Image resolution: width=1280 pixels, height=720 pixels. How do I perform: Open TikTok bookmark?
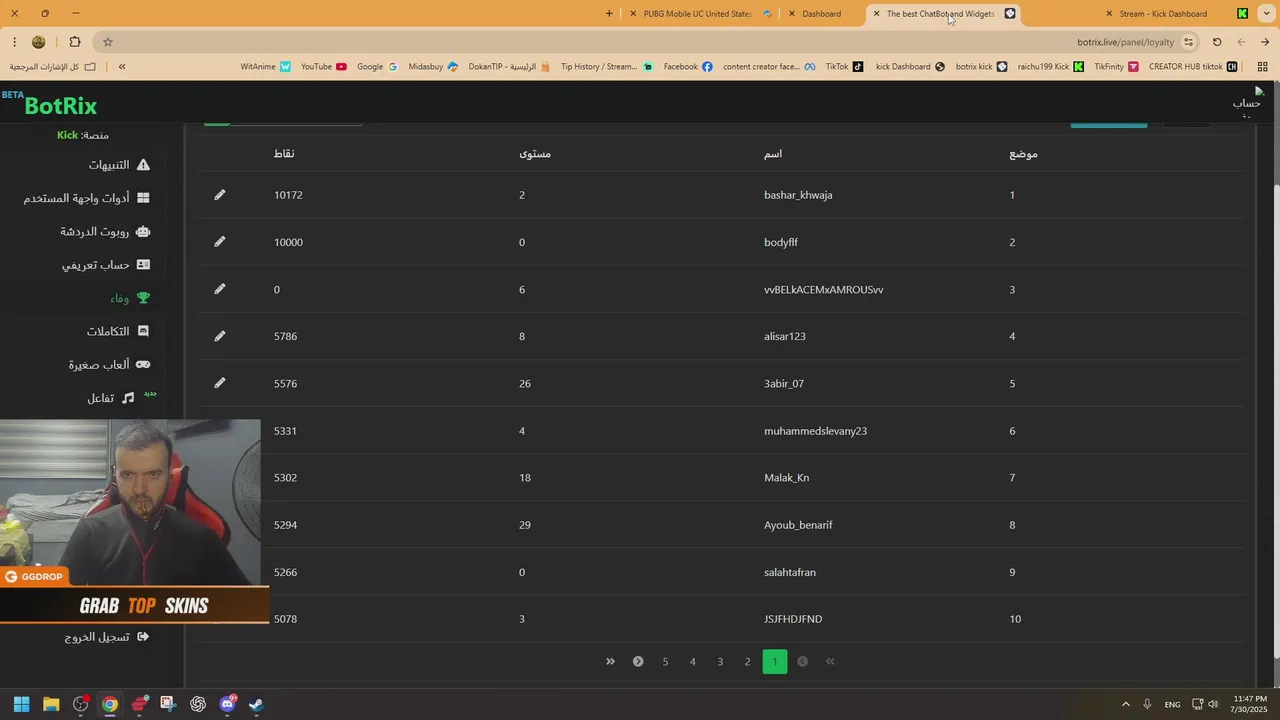tap(844, 67)
